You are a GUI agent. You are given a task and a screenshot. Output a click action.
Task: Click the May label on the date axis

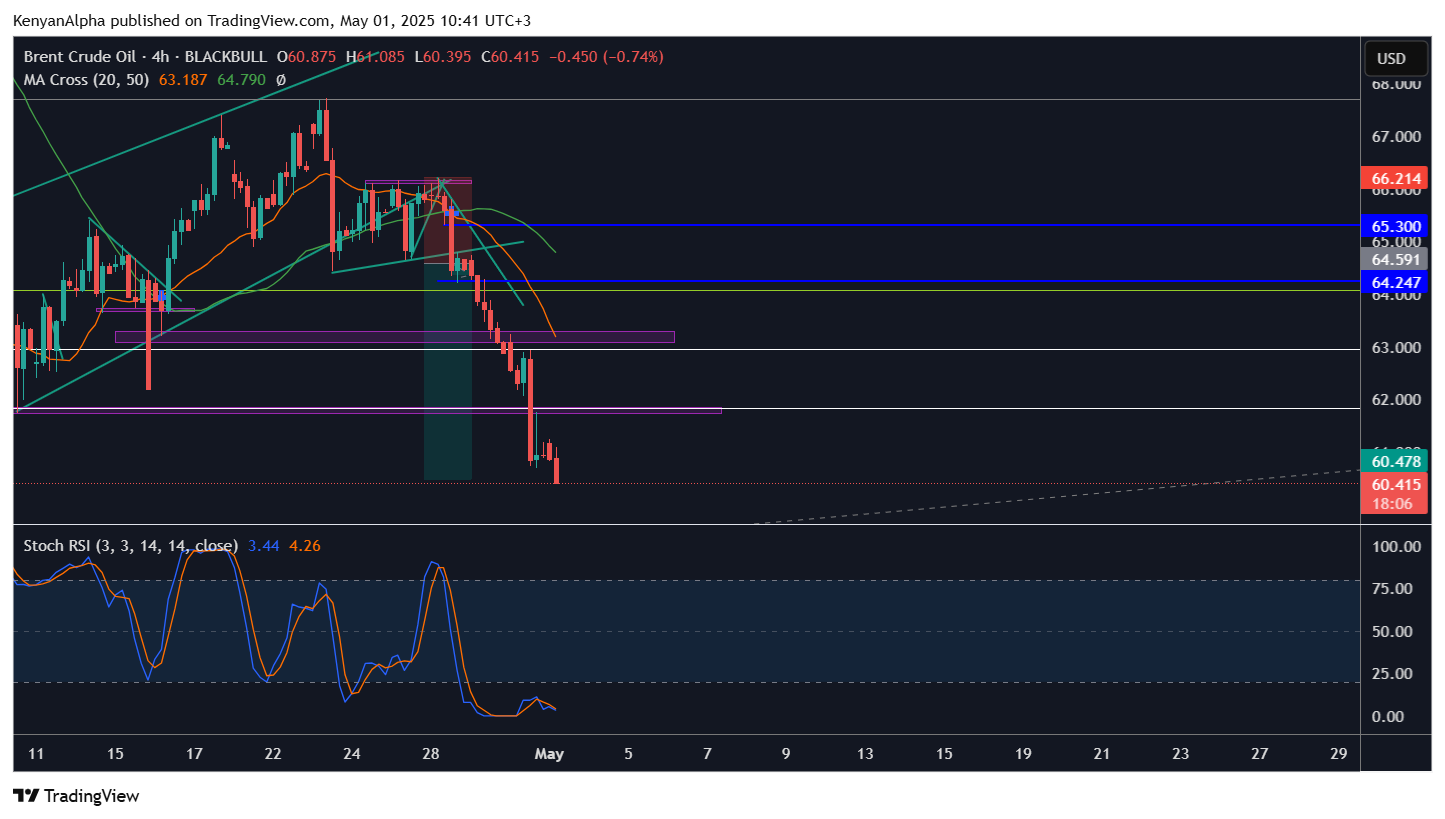pos(550,754)
